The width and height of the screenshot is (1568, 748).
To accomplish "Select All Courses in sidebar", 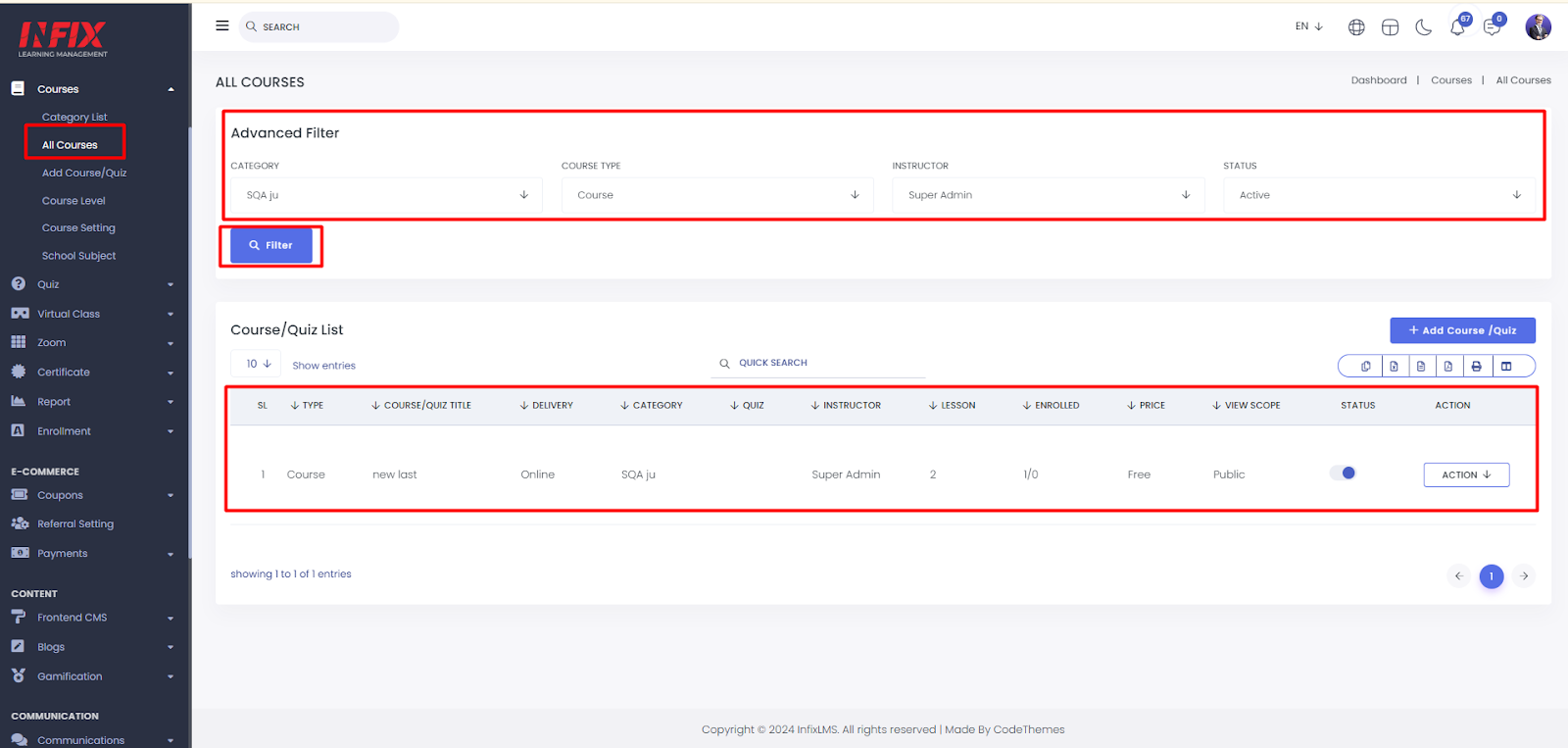I will click(70, 145).
